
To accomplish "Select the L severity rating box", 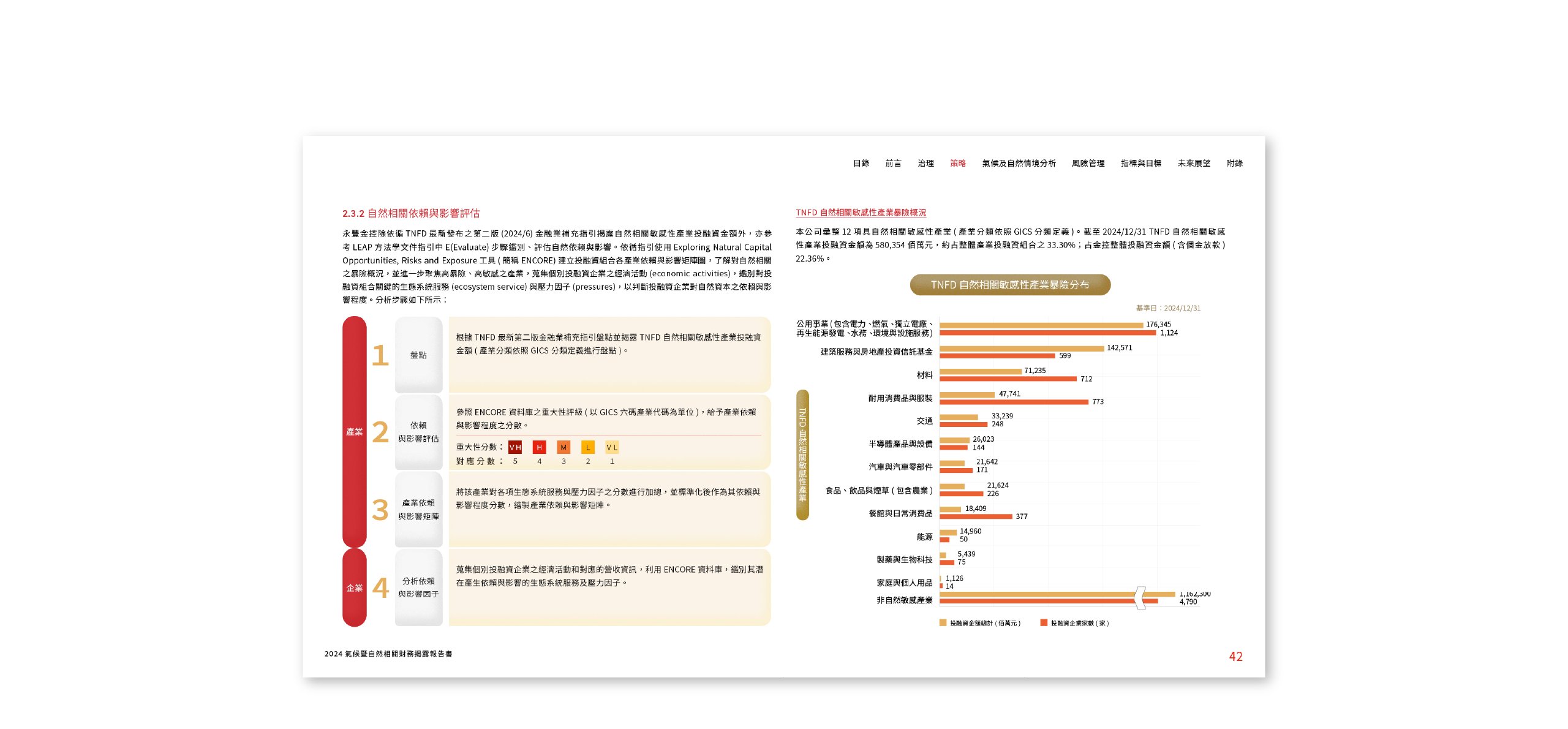I will tap(587, 447).
